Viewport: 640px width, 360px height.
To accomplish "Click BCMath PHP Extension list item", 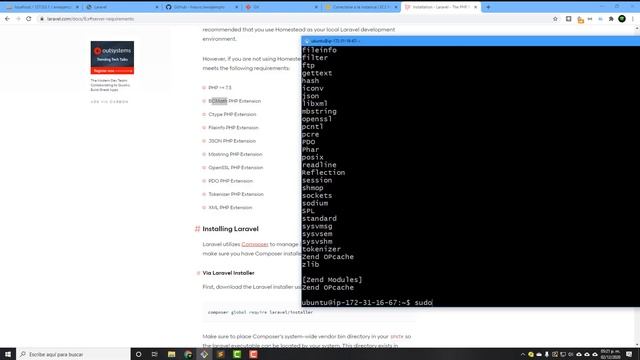I will pos(234,101).
